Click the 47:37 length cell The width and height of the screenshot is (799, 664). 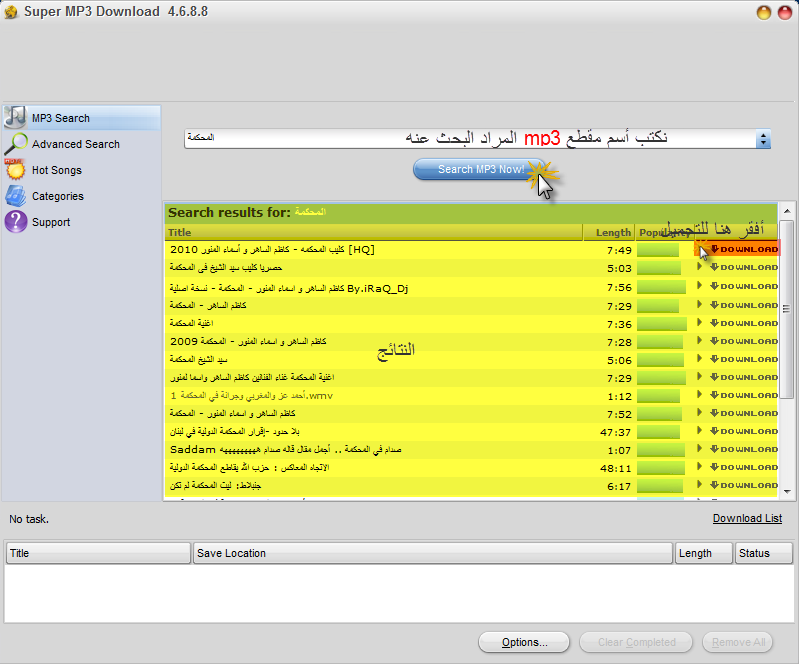coord(616,433)
